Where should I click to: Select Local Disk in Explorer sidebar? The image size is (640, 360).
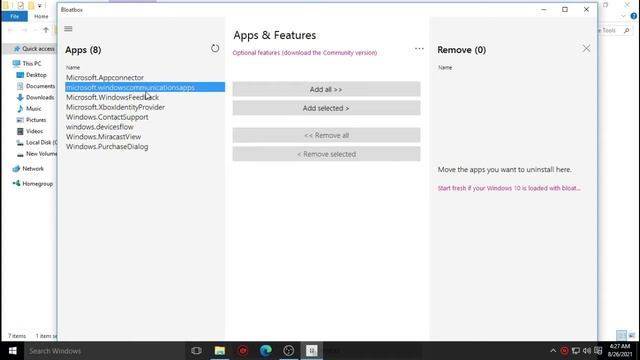pyautogui.click(x=36, y=142)
